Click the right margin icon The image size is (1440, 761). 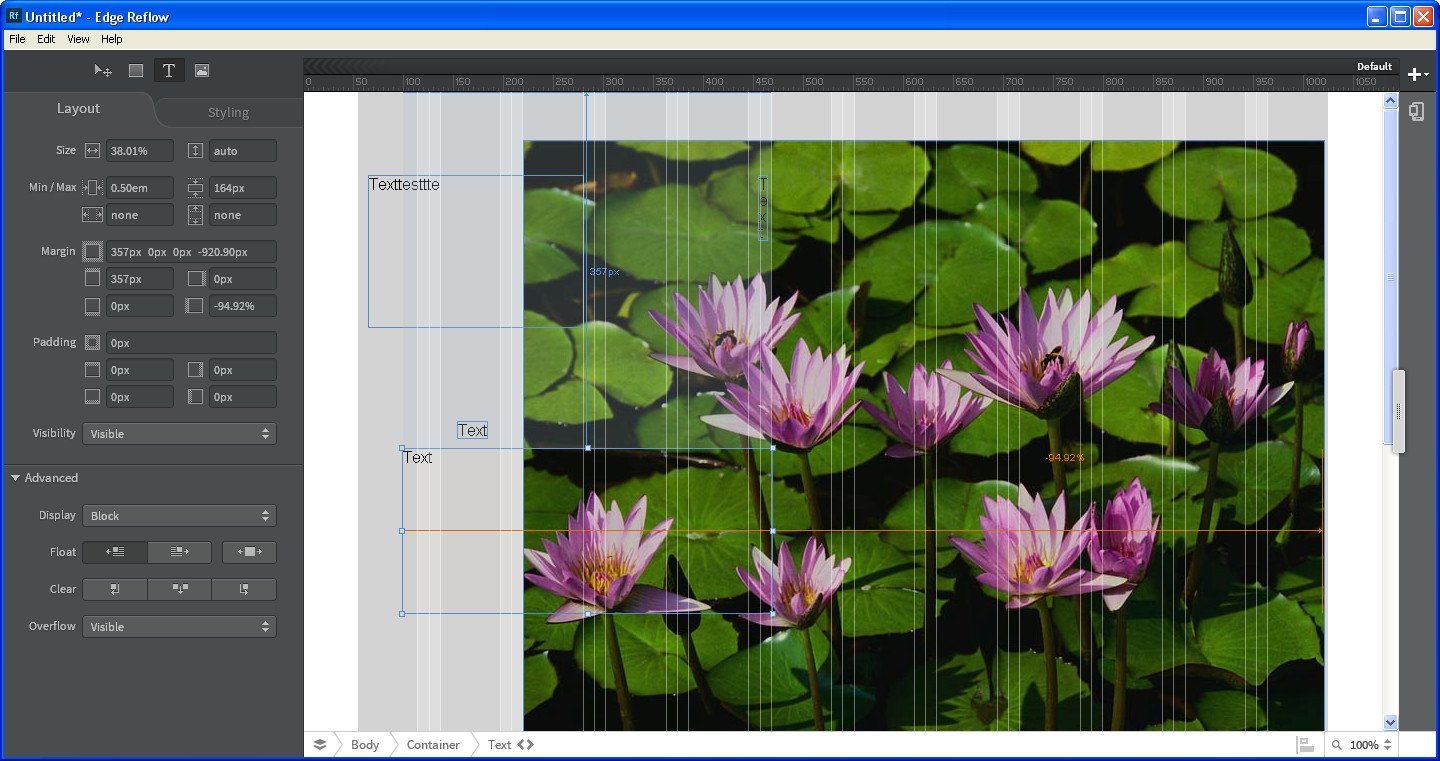tap(196, 279)
